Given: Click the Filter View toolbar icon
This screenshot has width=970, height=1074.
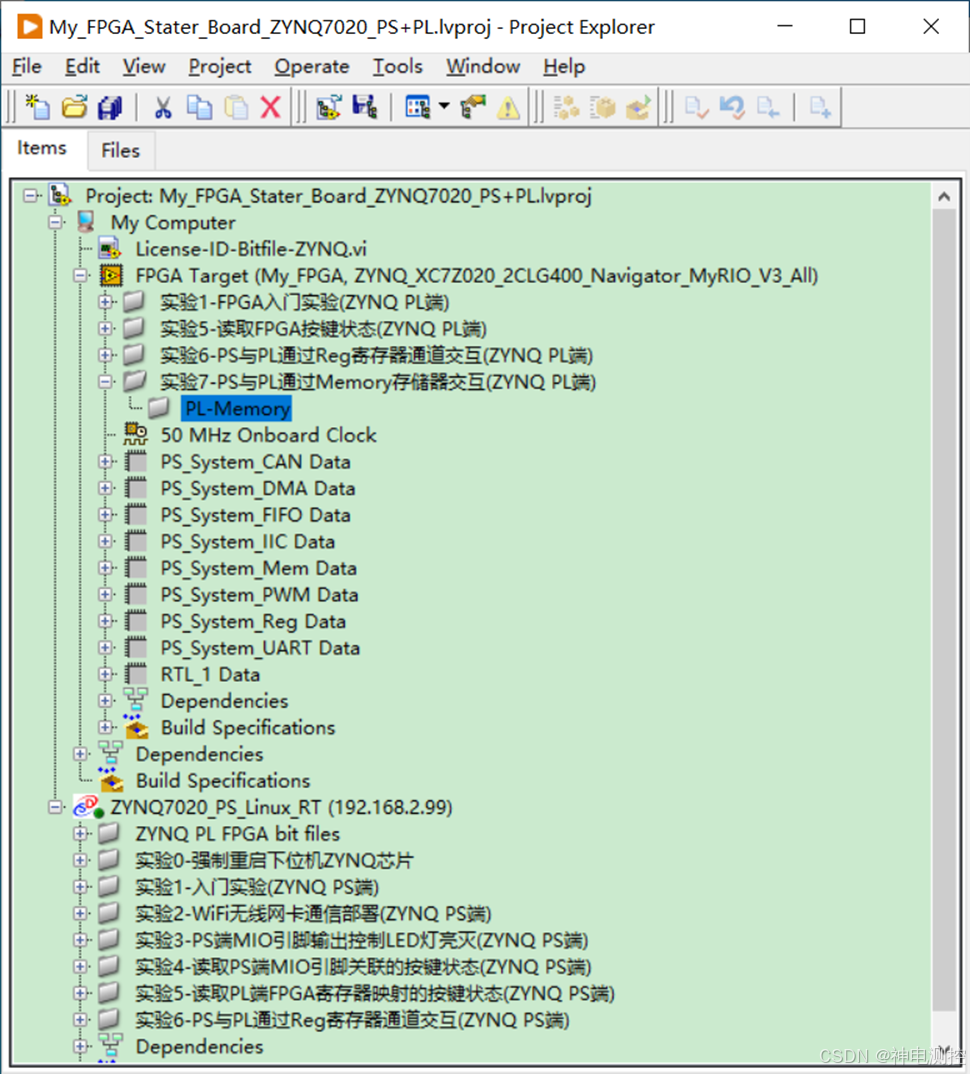Looking at the screenshot, I should (x=417, y=108).
